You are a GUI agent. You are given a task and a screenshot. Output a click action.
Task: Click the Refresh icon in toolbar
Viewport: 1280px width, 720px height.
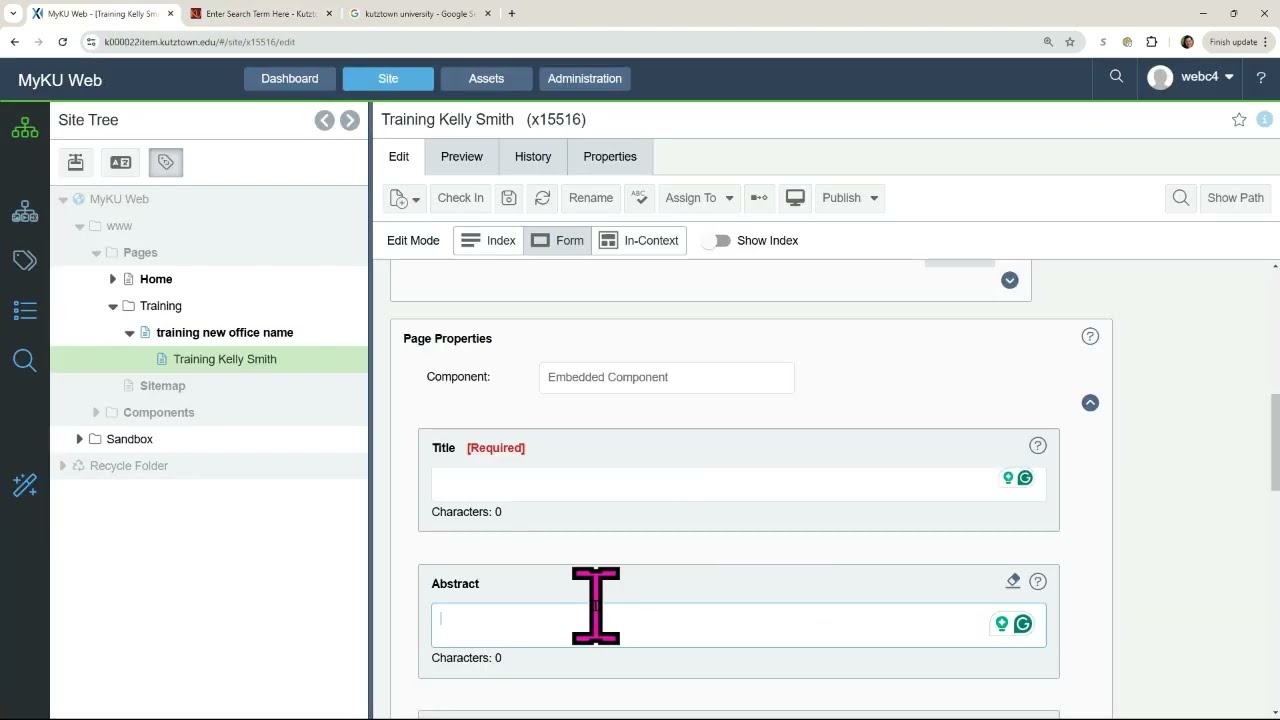(x=543, y=198)
